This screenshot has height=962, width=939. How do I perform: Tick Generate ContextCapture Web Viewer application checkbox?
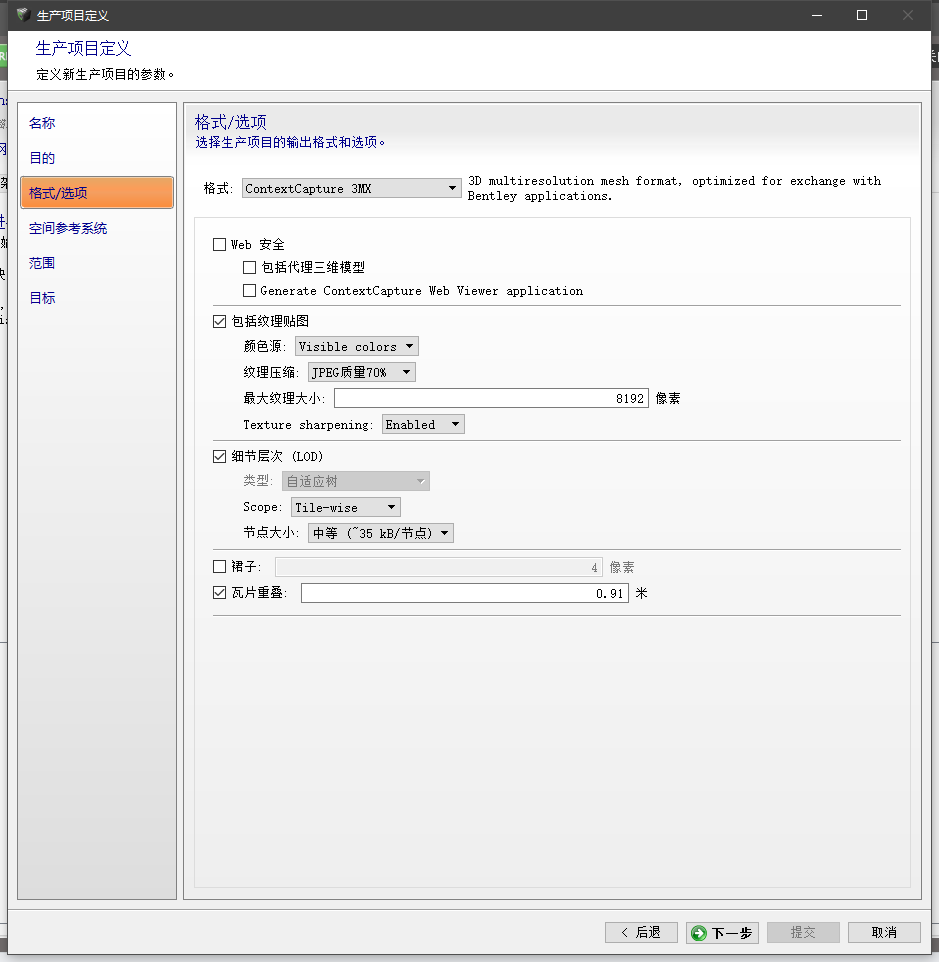coord(250,291)
